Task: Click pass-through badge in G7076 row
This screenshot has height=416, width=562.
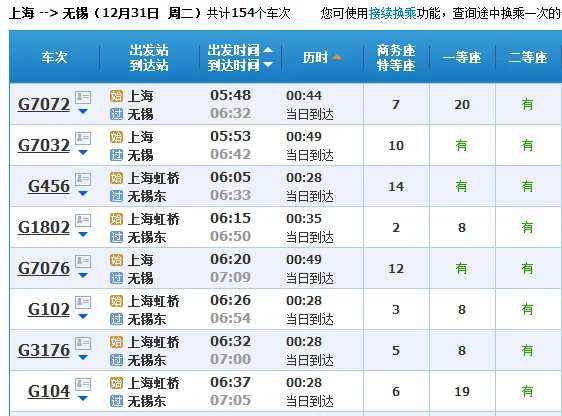Action: click(x=116, y=278)
